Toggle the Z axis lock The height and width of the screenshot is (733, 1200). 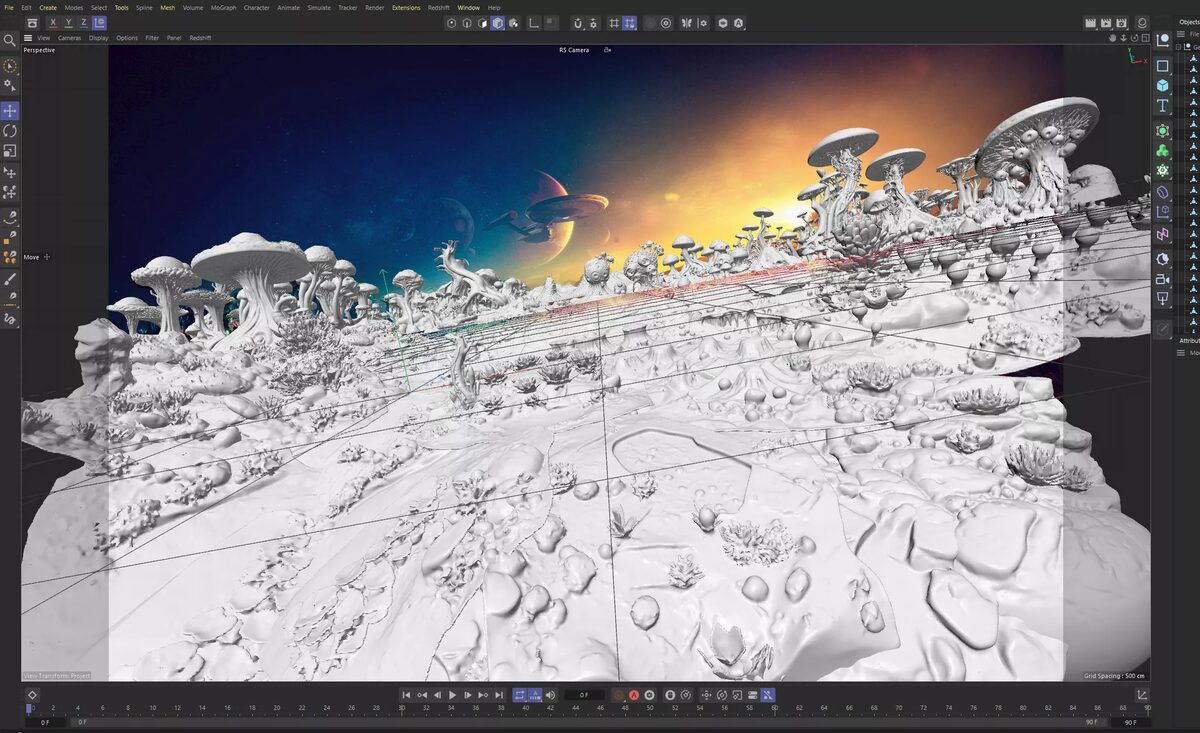(x=83, y=22)
